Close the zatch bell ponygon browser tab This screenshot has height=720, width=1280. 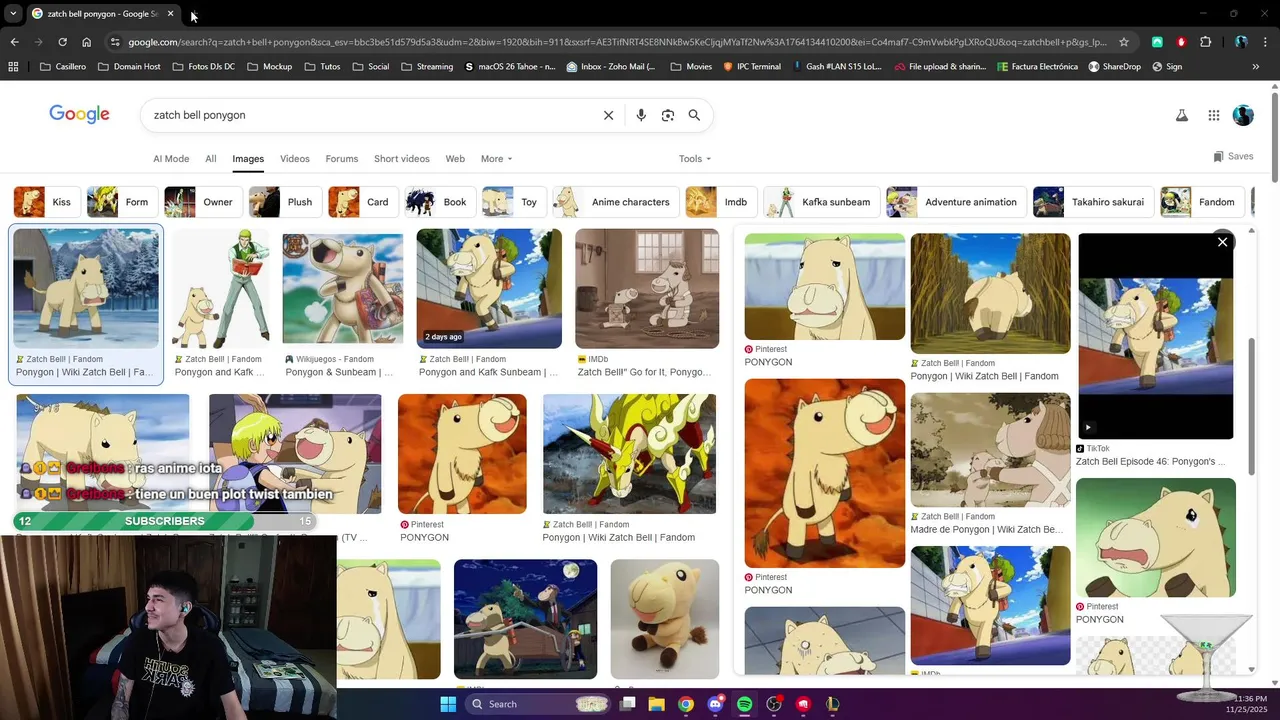[170, 14]
